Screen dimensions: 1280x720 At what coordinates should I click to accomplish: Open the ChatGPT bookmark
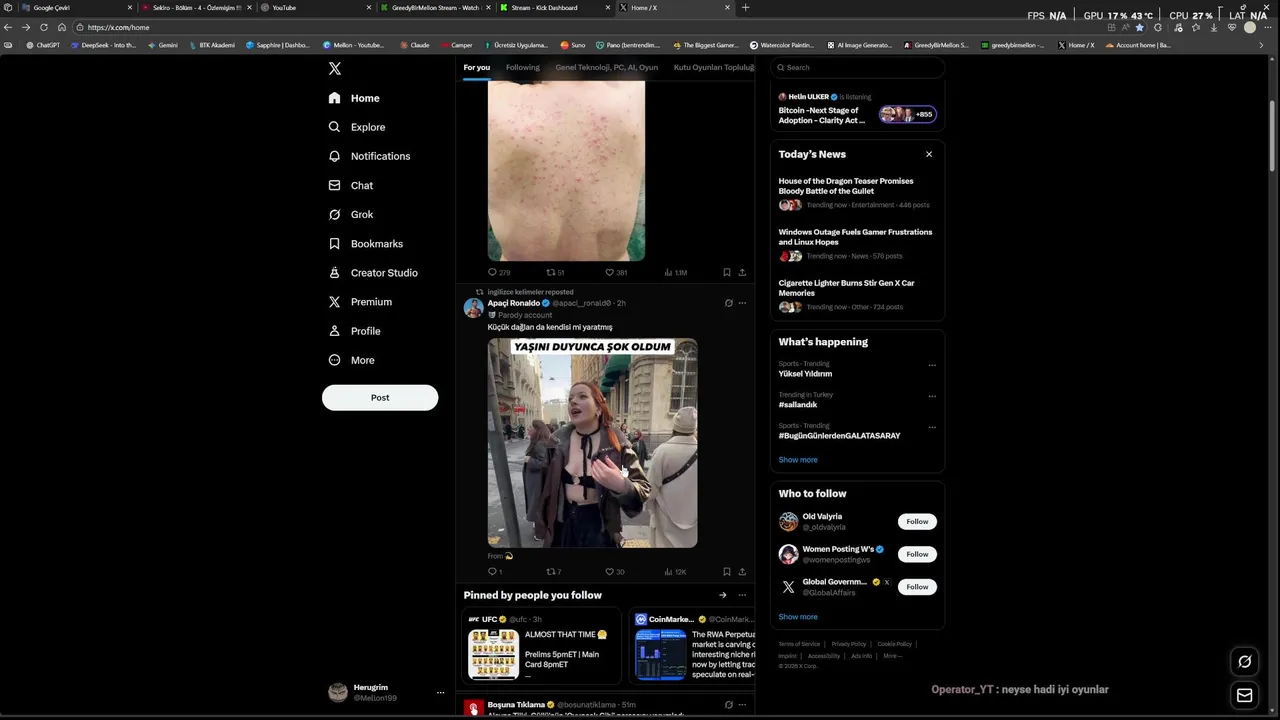pos(43,45)
